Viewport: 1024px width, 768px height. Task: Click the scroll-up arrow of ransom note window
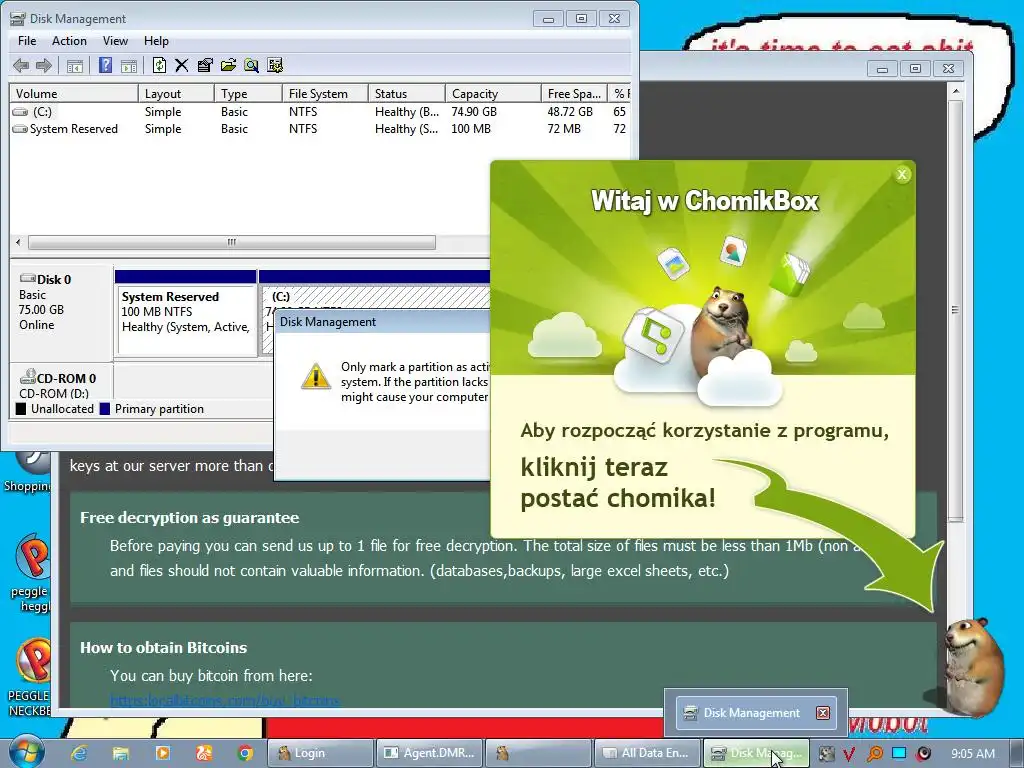[956, 91]
